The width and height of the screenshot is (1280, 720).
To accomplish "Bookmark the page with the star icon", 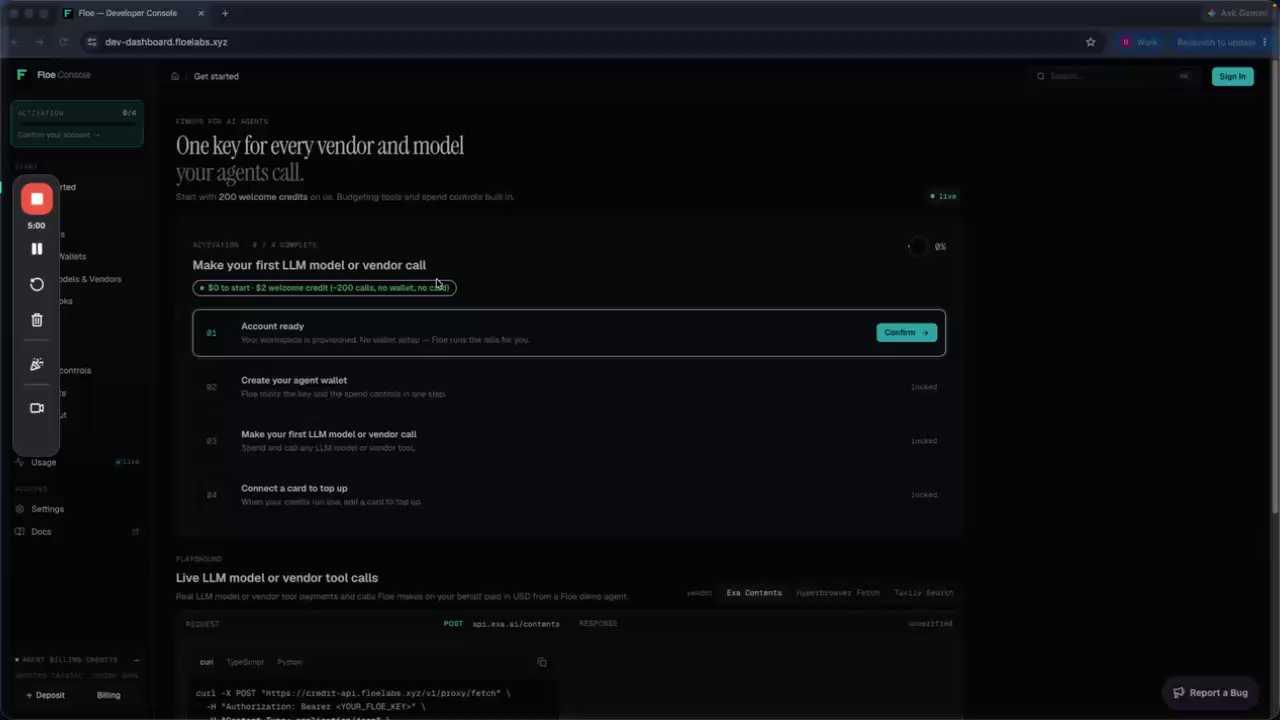I will tap(1090, 42).
